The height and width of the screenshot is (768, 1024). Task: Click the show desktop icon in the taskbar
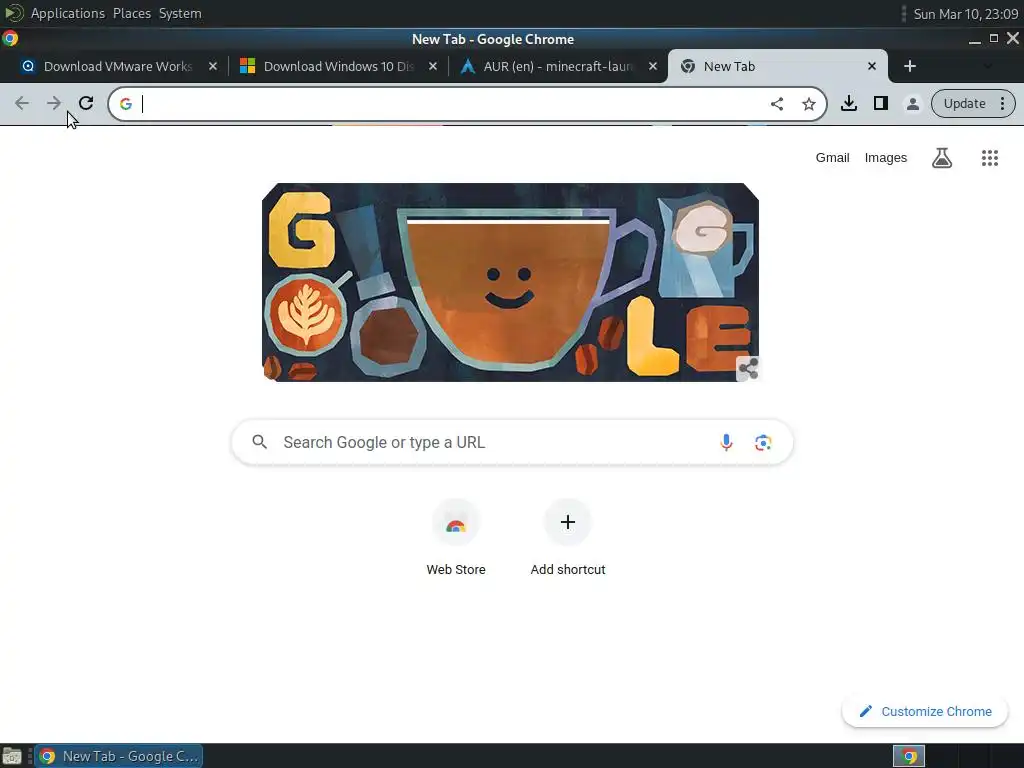(x=12, y=756)
